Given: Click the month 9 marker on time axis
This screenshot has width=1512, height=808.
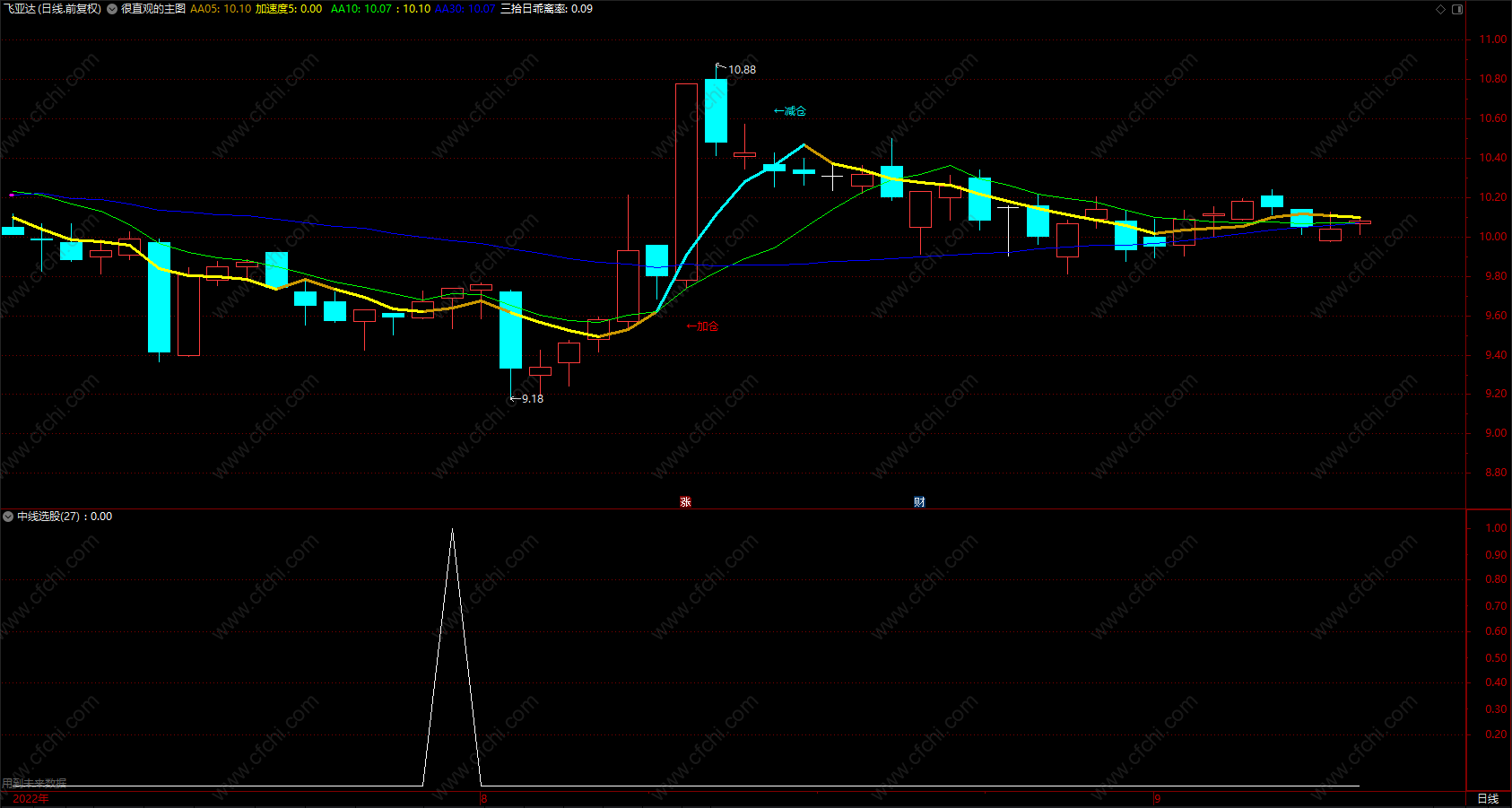Looking at the screenshot, I should coord(1157,799).
